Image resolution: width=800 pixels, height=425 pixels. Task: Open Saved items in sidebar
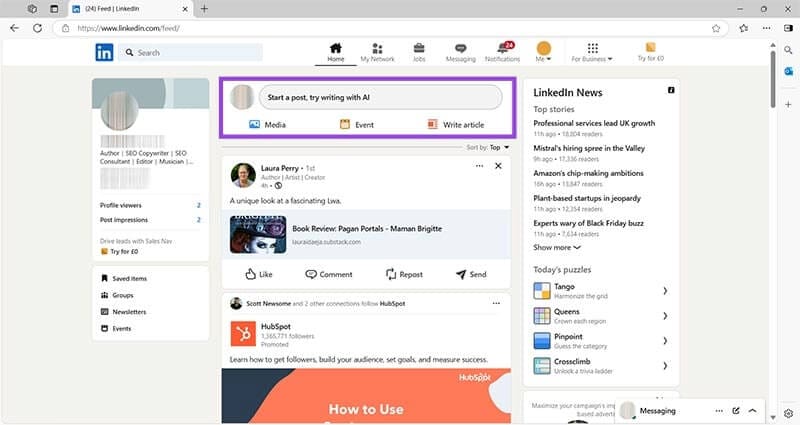(x=124, y=279)
